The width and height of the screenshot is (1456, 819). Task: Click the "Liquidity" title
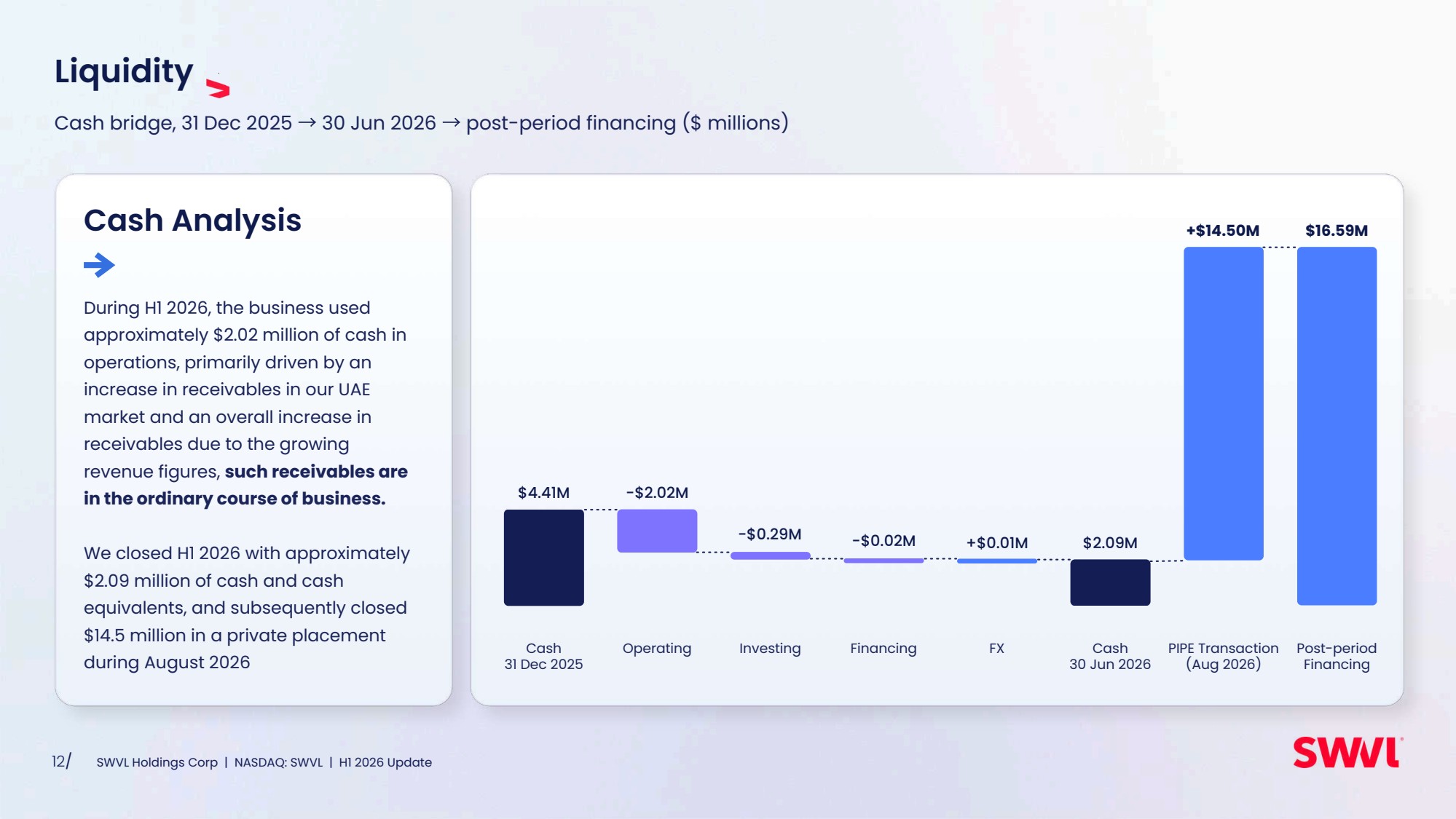[124, 72]
